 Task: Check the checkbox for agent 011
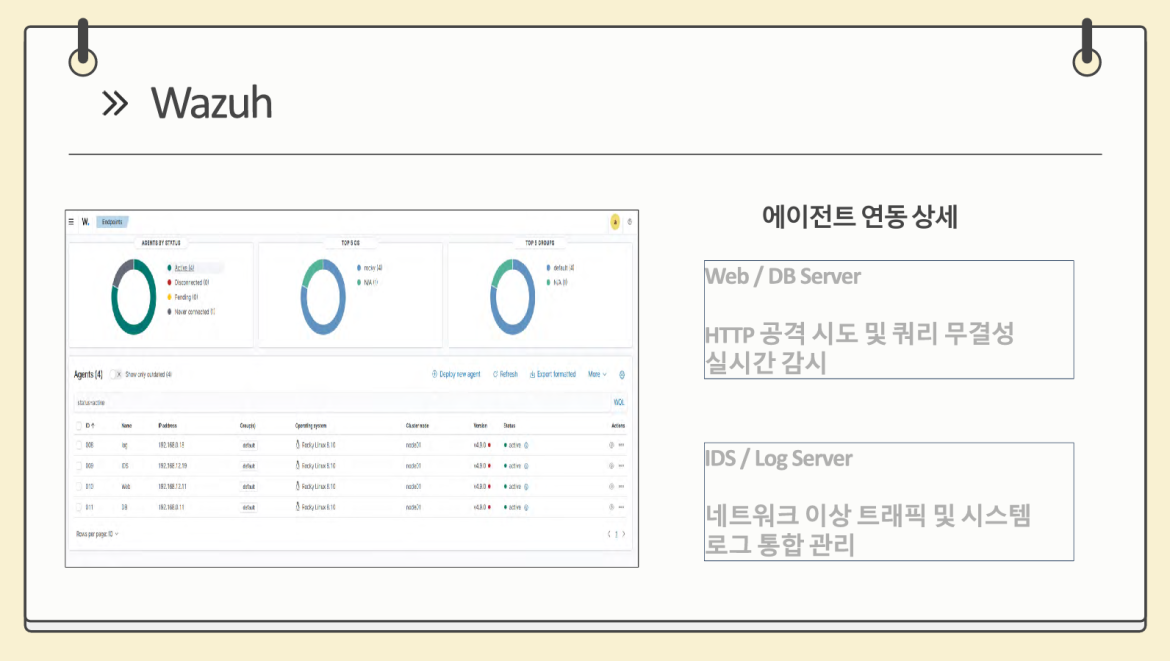coord(78,507)
